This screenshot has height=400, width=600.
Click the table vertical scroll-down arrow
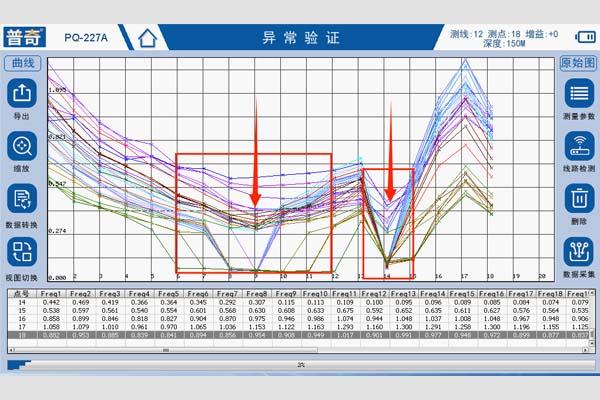coord(592,344)
